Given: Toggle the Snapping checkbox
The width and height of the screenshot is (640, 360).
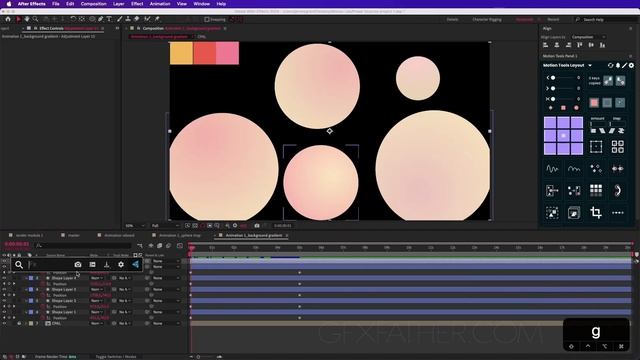Looking at the screenshot, I should (x=207, y=19).
